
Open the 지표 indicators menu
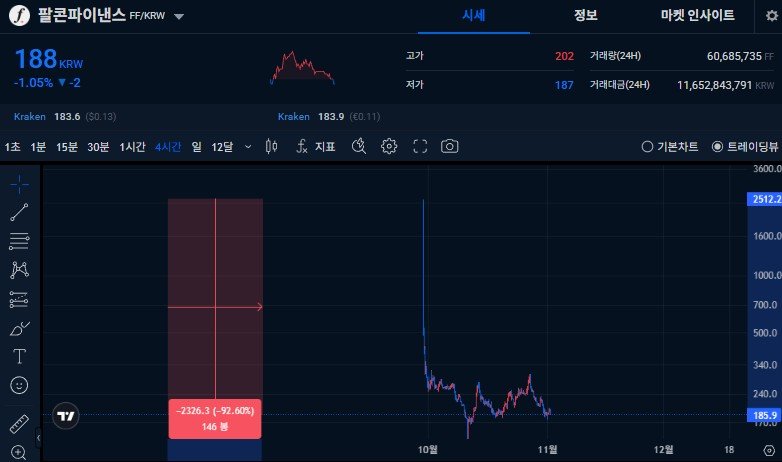pyautogui.click(x=316, y=147)
